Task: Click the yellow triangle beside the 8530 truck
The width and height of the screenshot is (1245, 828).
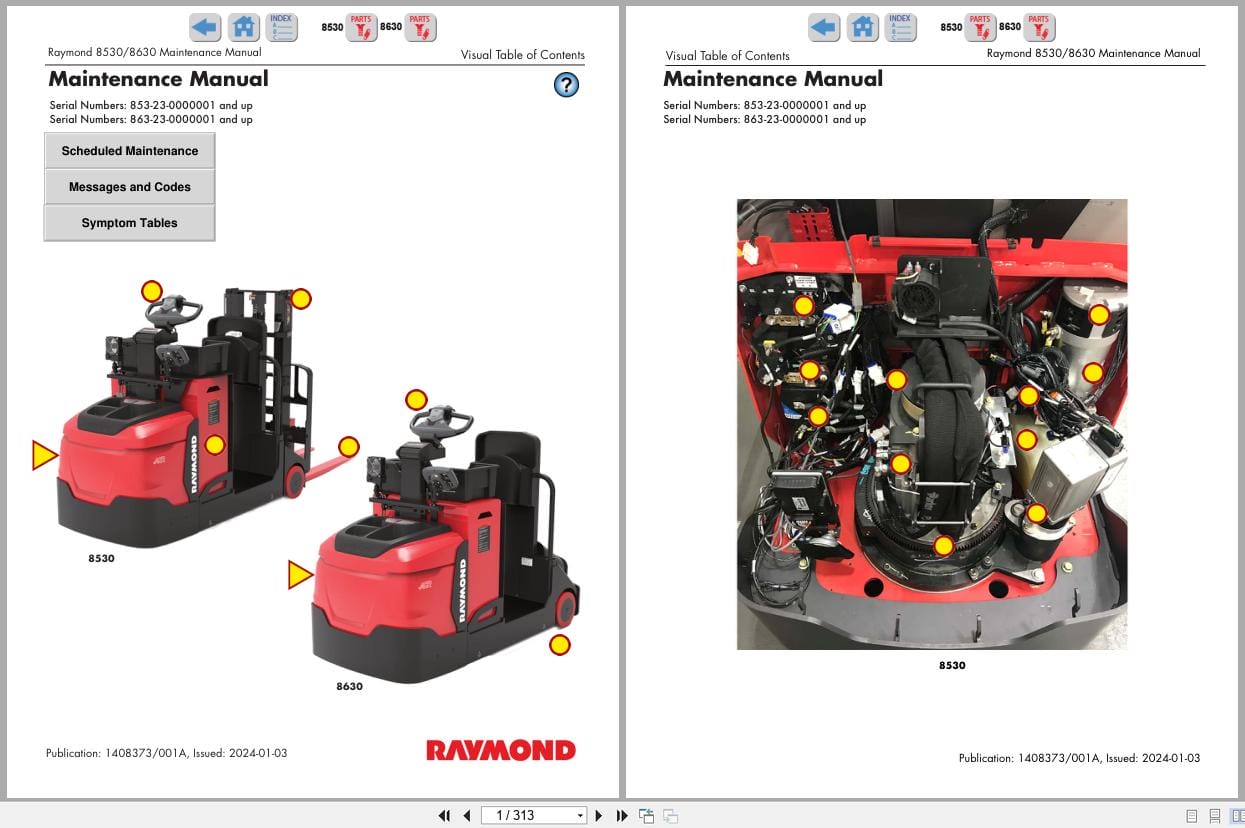Action: [x=45, y=455]
